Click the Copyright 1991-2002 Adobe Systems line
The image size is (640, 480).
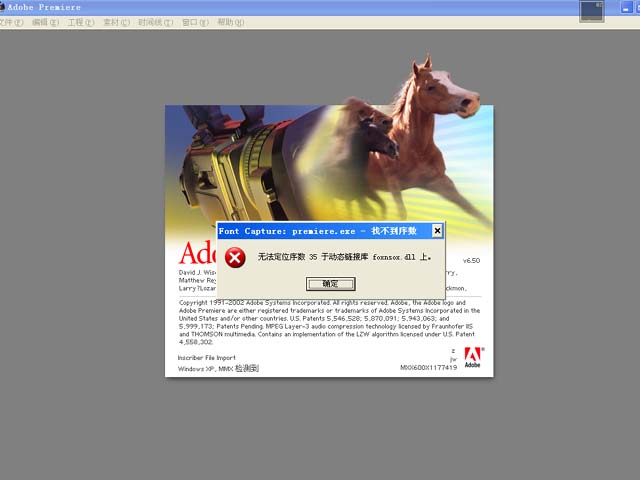(322, 303)
